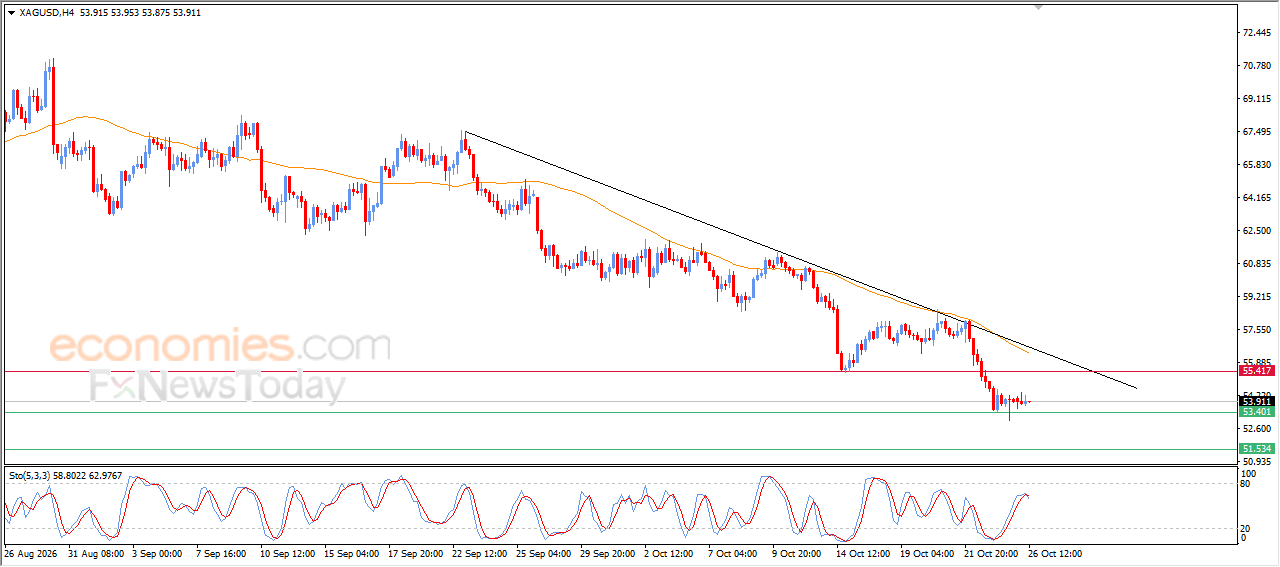
Task: Click 72.445 on the price axis
Action: pyautogui.click(x=1256, y=33)
